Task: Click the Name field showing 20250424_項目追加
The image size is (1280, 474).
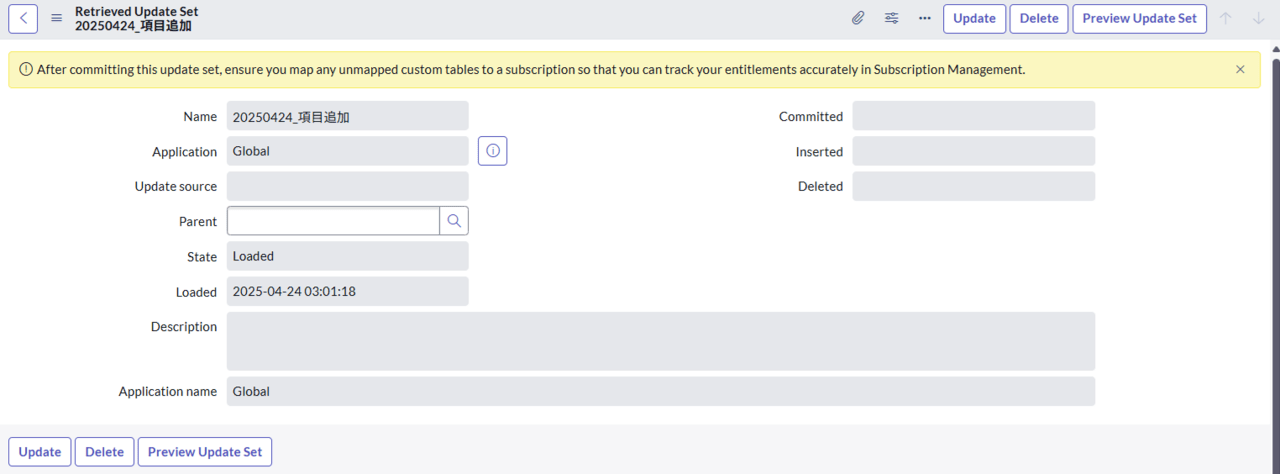Action: click(x=348, y=116)
